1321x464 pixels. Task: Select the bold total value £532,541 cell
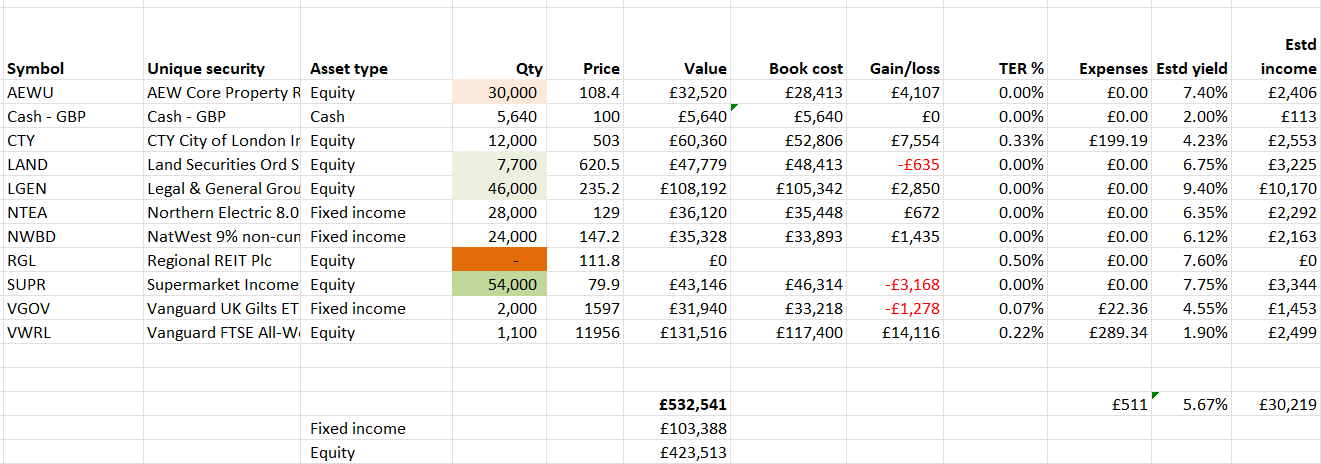(690, 405)
